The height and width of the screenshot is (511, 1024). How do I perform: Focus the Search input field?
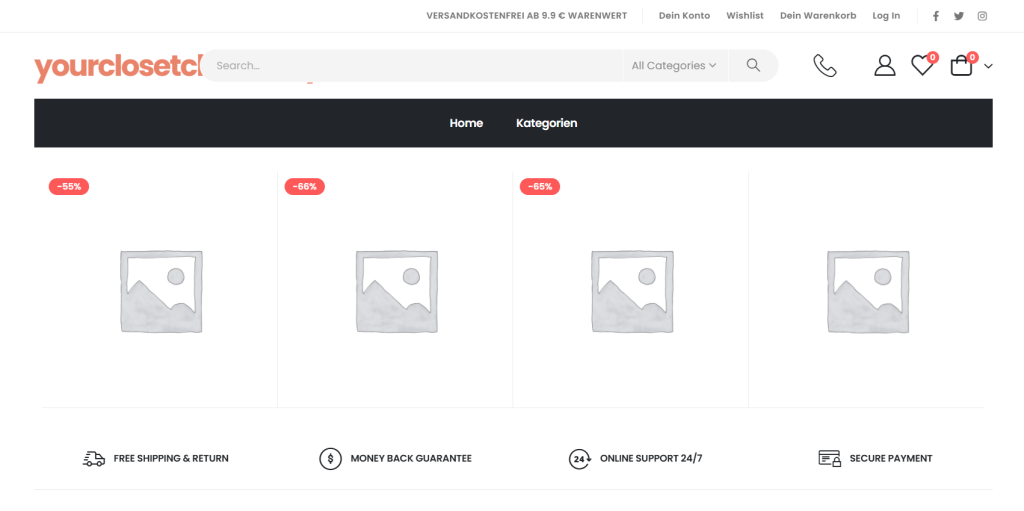410,66
